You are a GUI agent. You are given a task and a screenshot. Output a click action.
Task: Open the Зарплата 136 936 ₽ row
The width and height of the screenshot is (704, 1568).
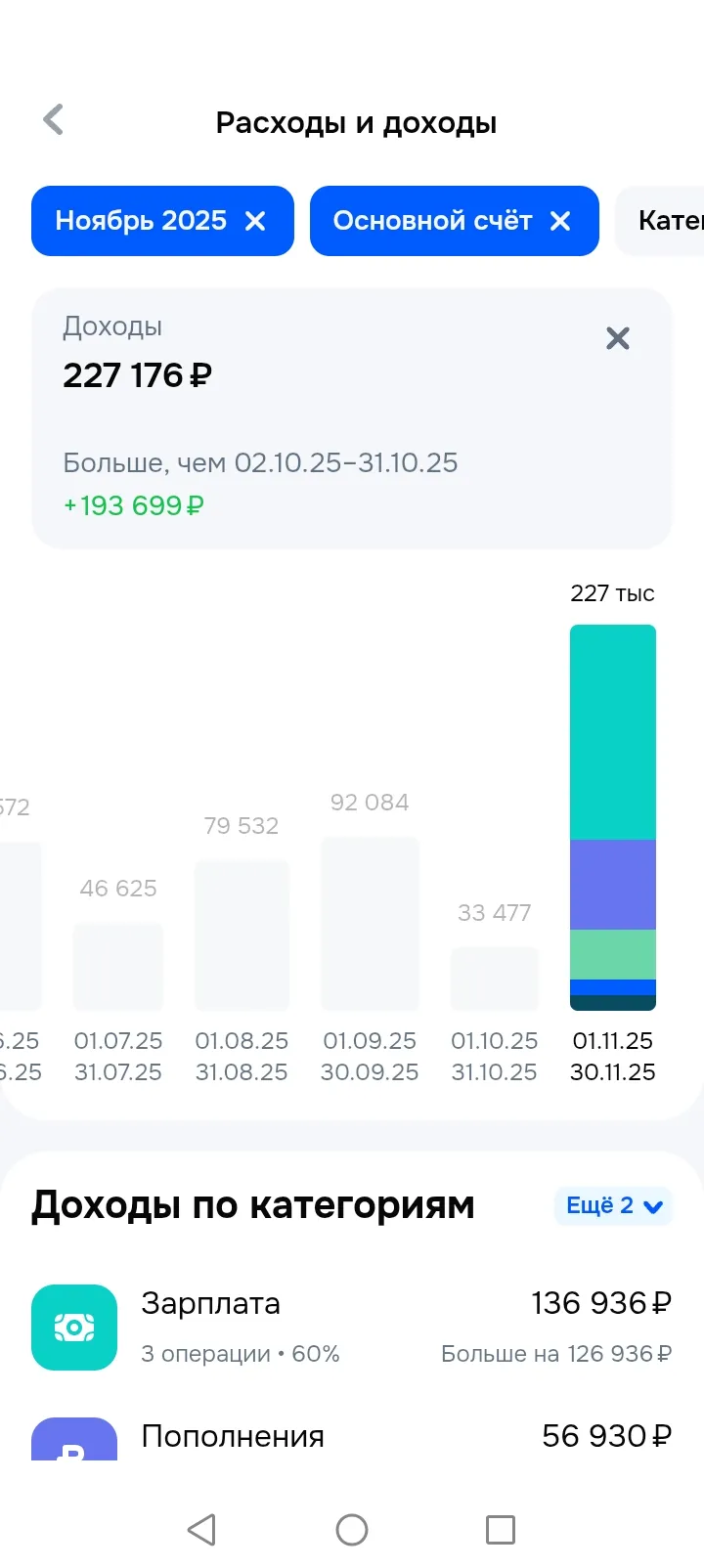click(x=352, y=1328)
